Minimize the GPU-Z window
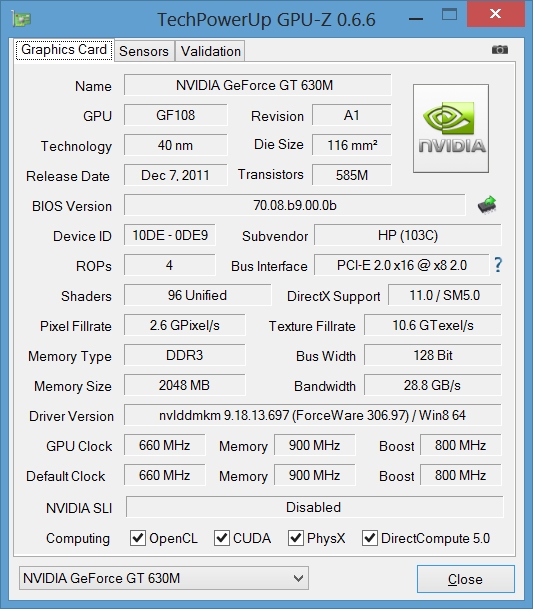Screen dimensions: 533x609 pyautogui.click(x=416, y=18)
